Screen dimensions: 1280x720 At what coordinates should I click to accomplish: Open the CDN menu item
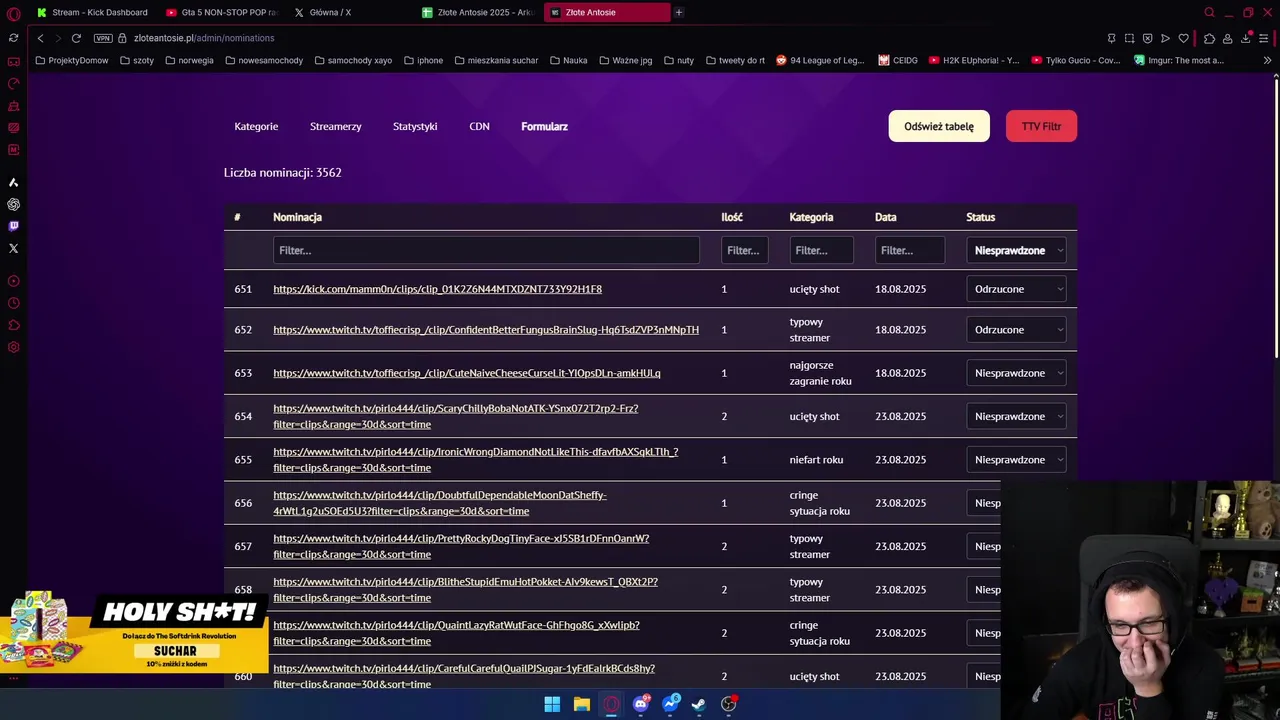click(x=479, y=127)
